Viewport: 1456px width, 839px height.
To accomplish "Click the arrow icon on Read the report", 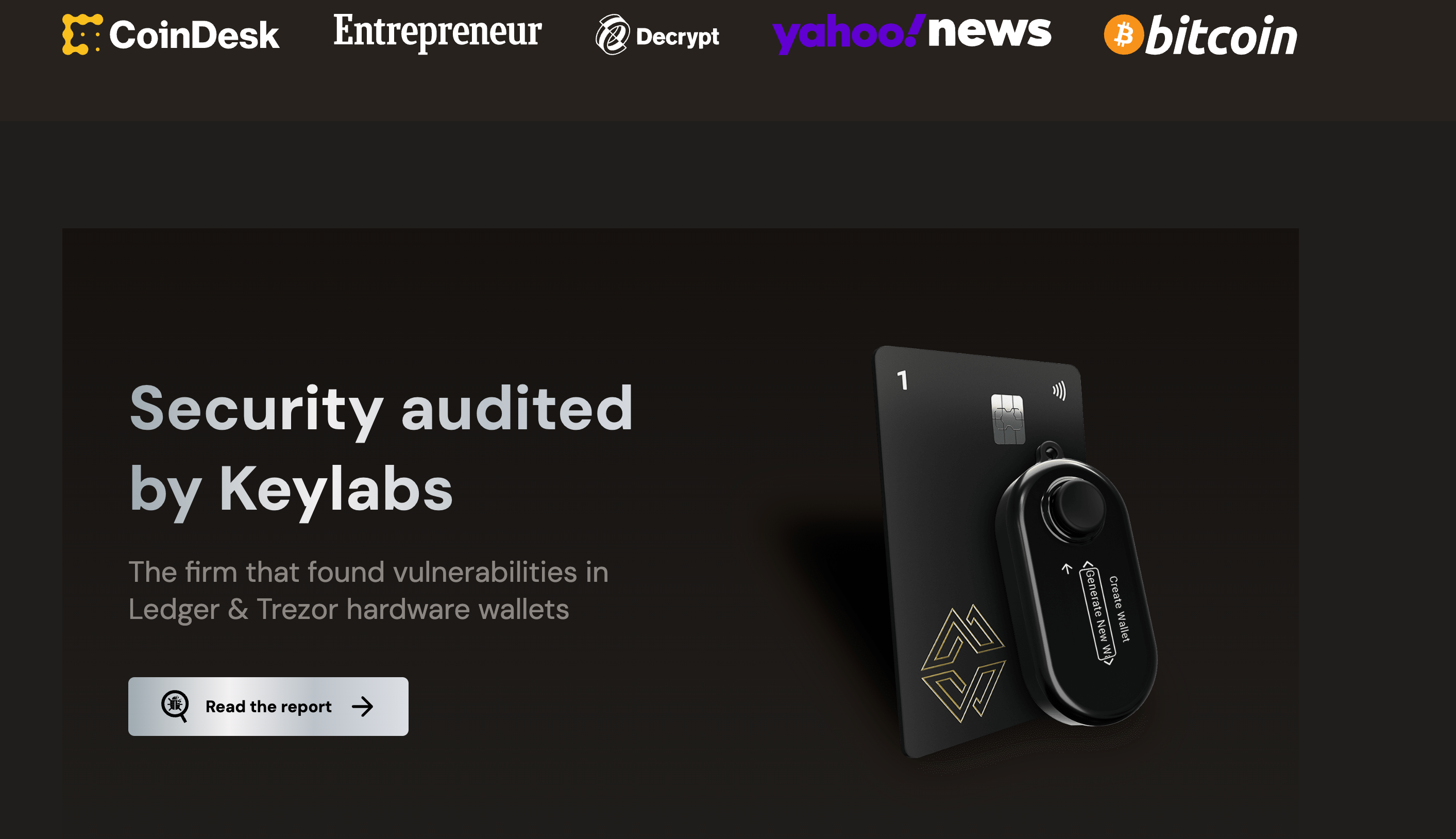I will [x=362, y=707].
